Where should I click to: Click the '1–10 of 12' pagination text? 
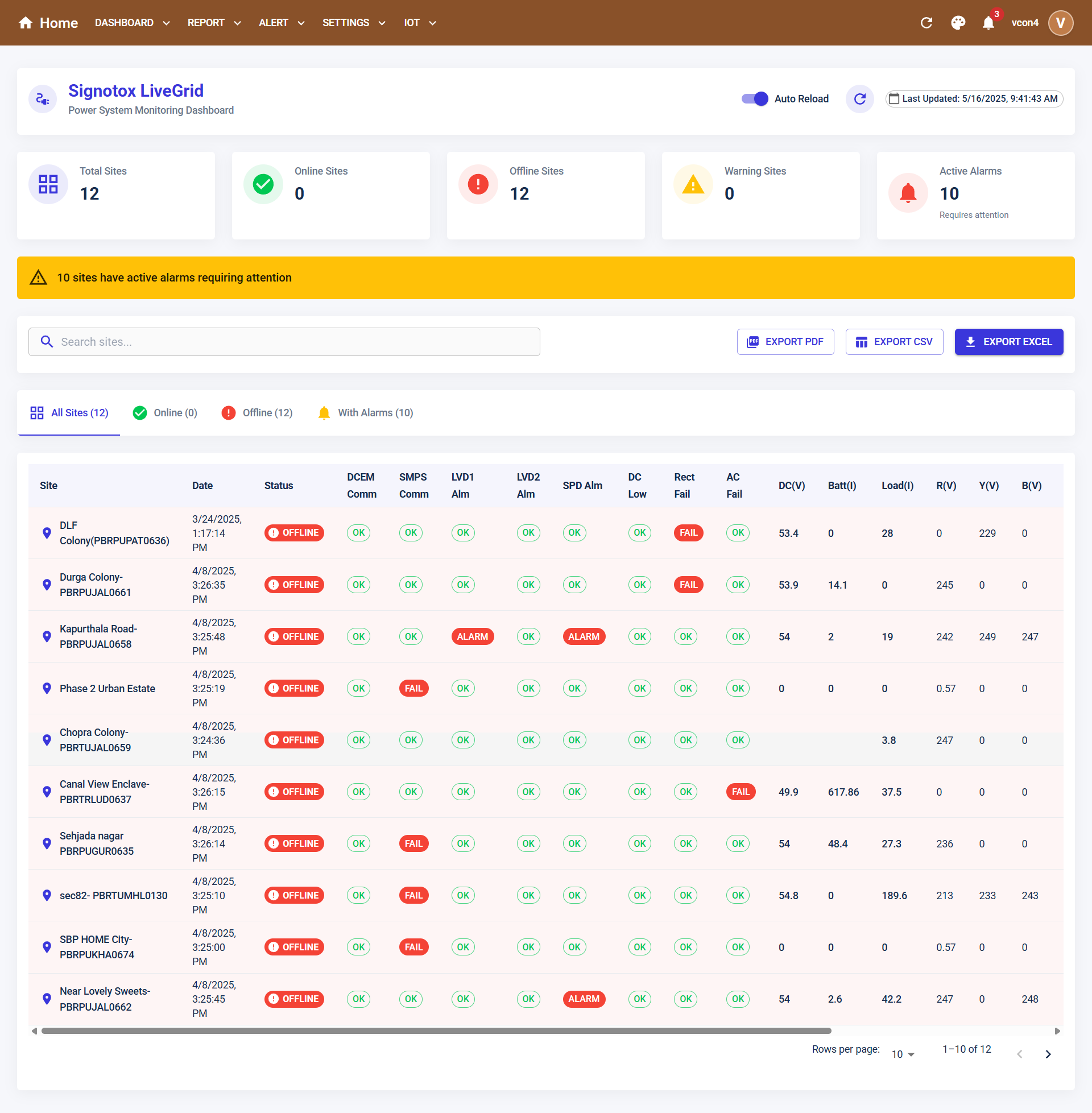(x=966, y=1049)
